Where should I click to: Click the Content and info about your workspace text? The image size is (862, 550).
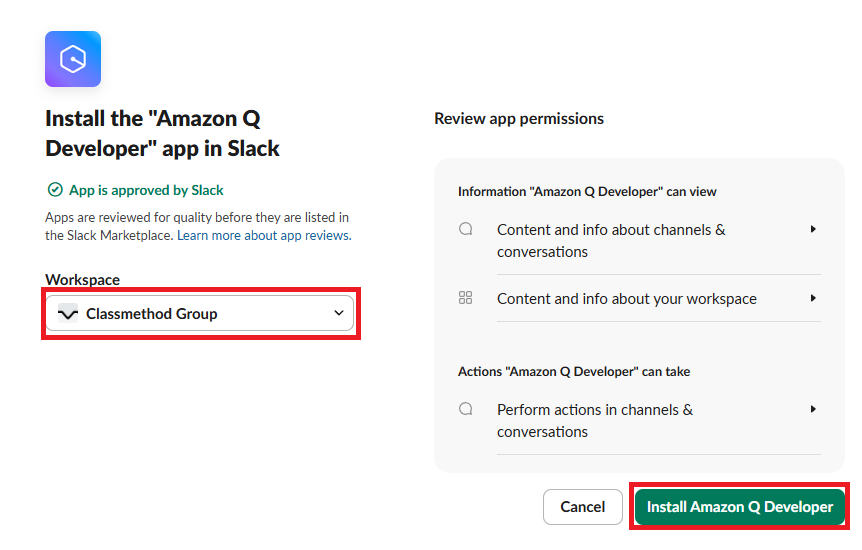pos(626,299)
